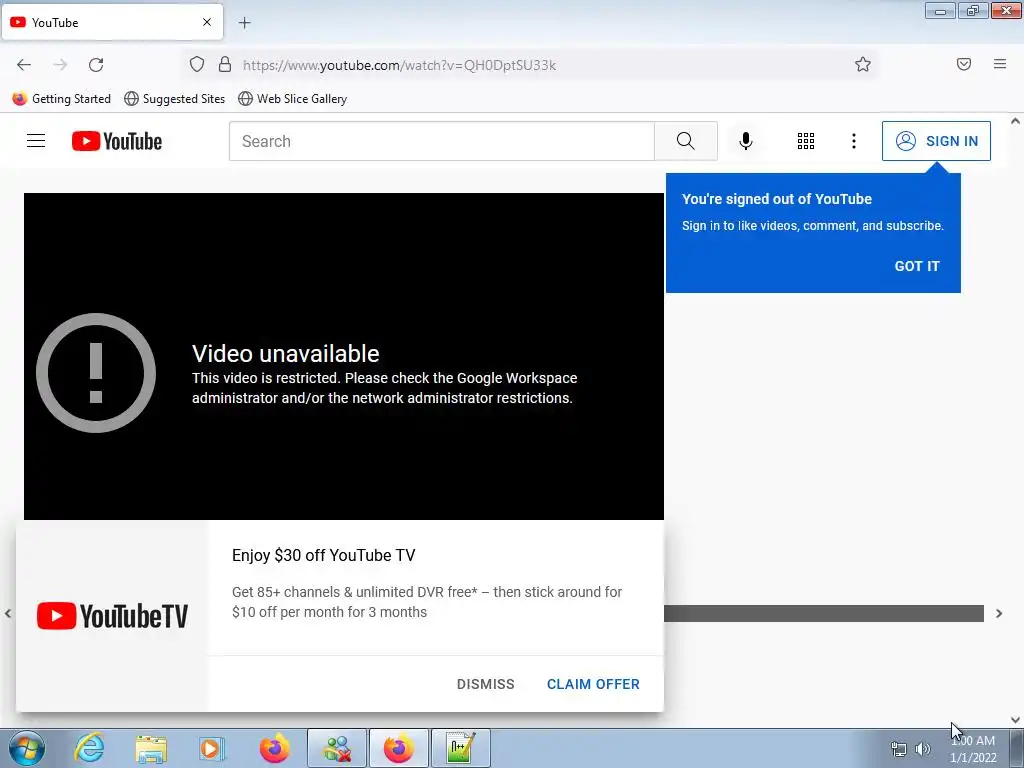The width and height of the screenshot is (1024, 768).
Task: Close the YouTube tab
Action: click(x=207, y=22)
